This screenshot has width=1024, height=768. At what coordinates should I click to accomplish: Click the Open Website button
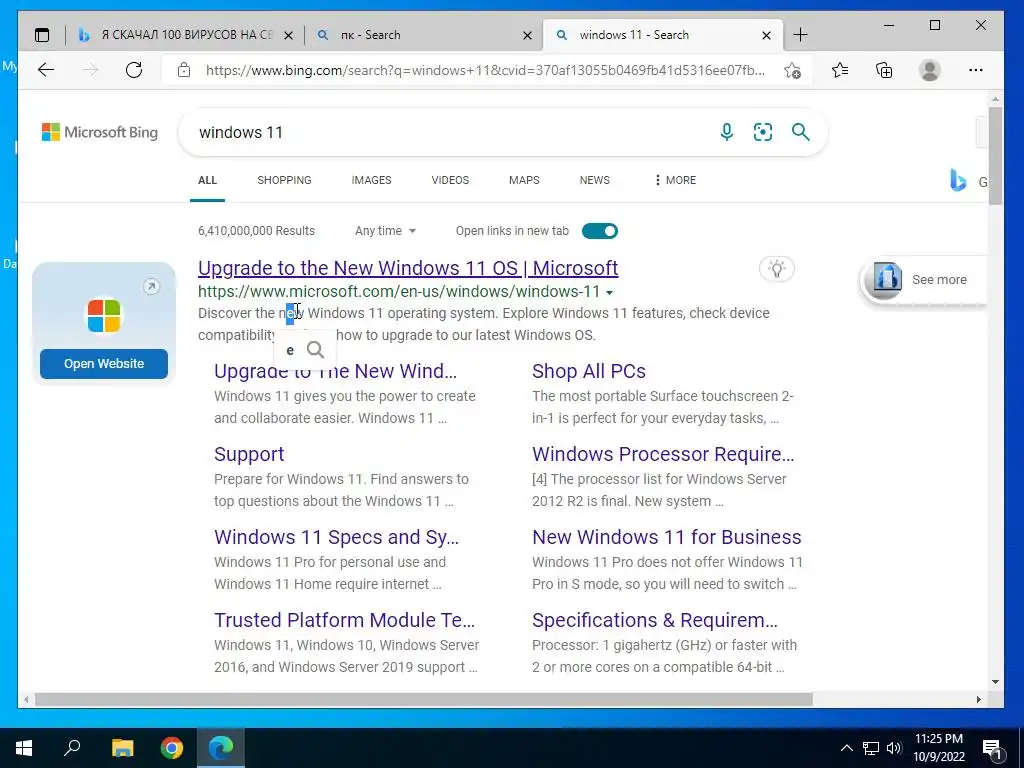tap(104, 364)
